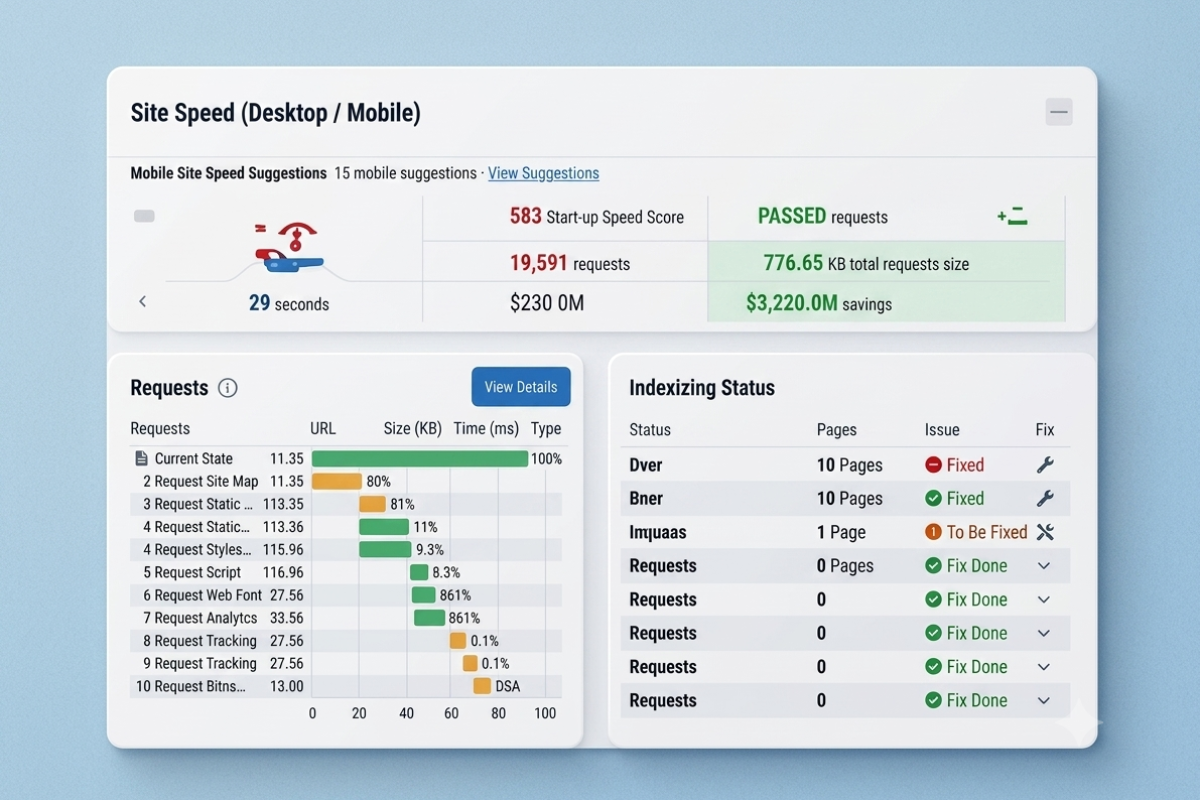The width and height of the screenshot is (1200, 800).
Task: Open View Details button
Action: tap(521, 387)
